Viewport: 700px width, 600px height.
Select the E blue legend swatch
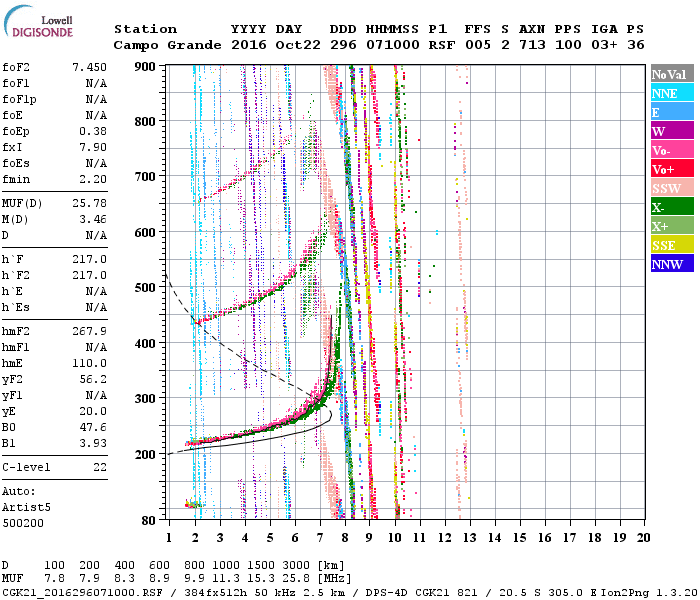(672, 111)
